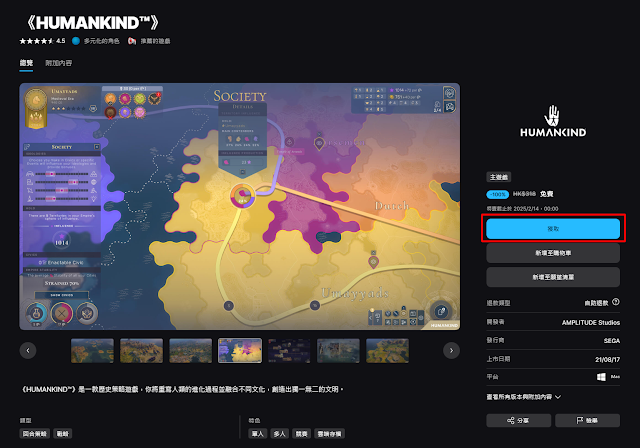
Task: Click the 多人 multiplayer feature tag
Action: (280, 434)
